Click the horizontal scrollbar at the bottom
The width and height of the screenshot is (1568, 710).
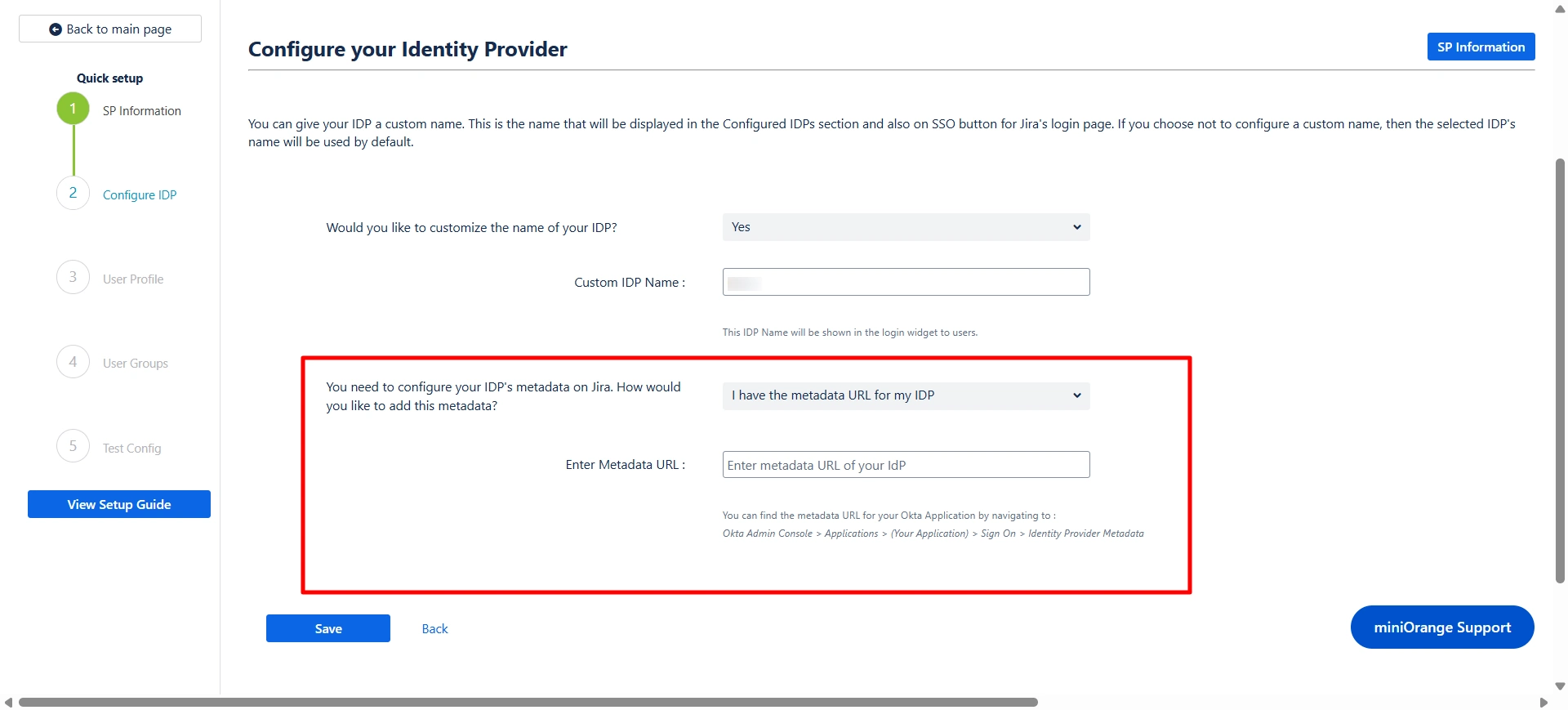(x=528, y=703)
